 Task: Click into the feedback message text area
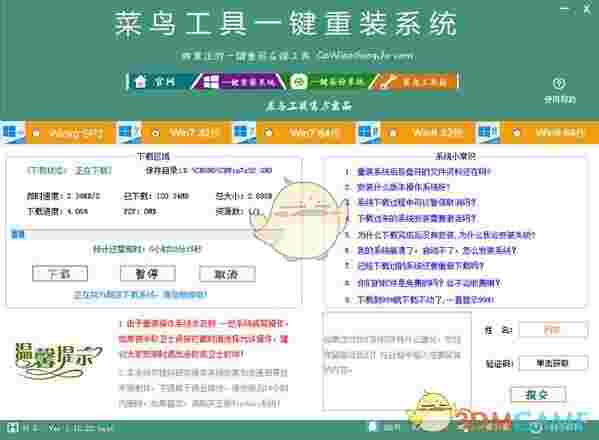397,361
